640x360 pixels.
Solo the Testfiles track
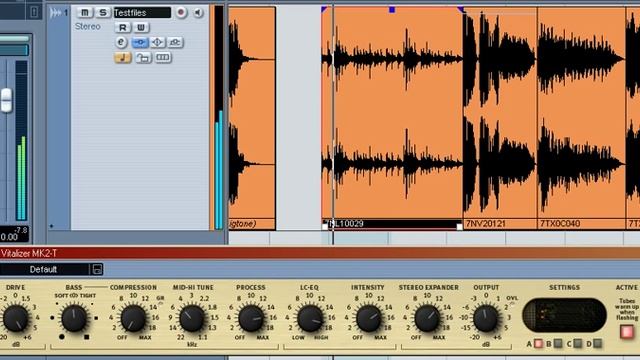click(x=102, y=13)
